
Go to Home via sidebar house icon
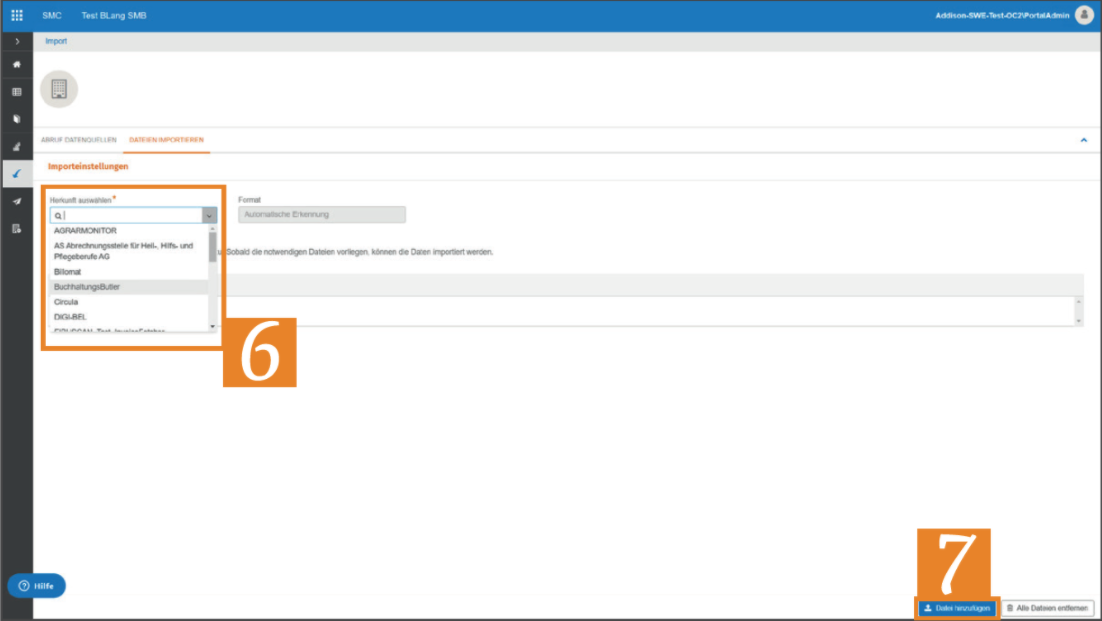click(x=17, y=64)
